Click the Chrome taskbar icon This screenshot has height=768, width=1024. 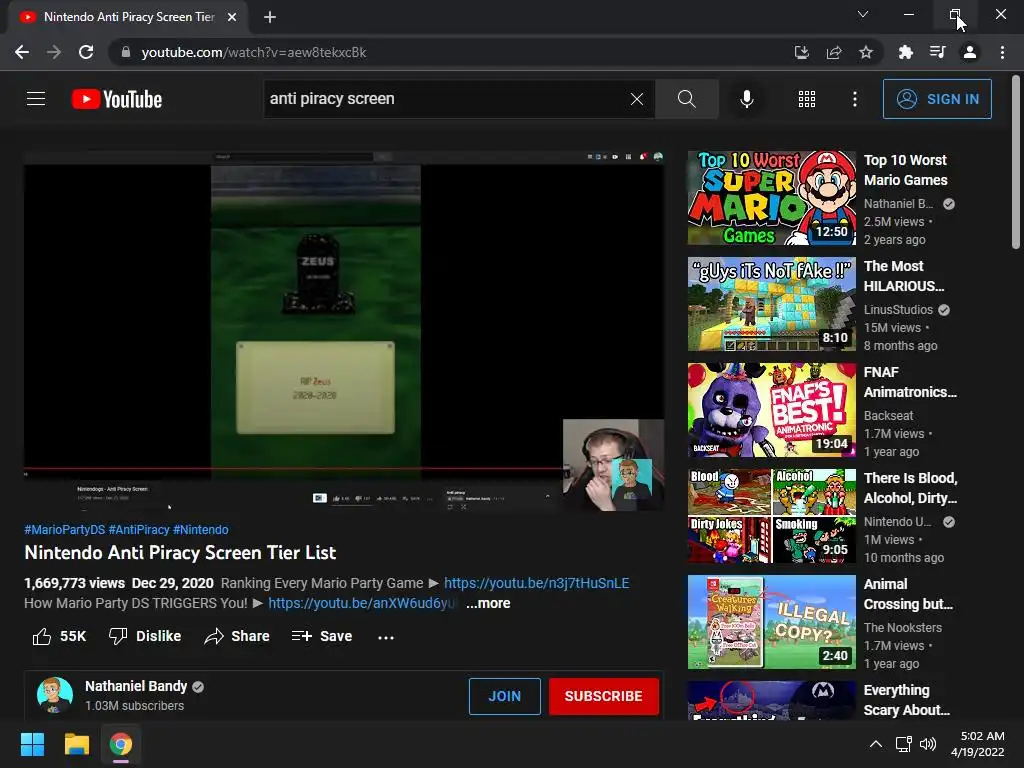coord(121,744)
